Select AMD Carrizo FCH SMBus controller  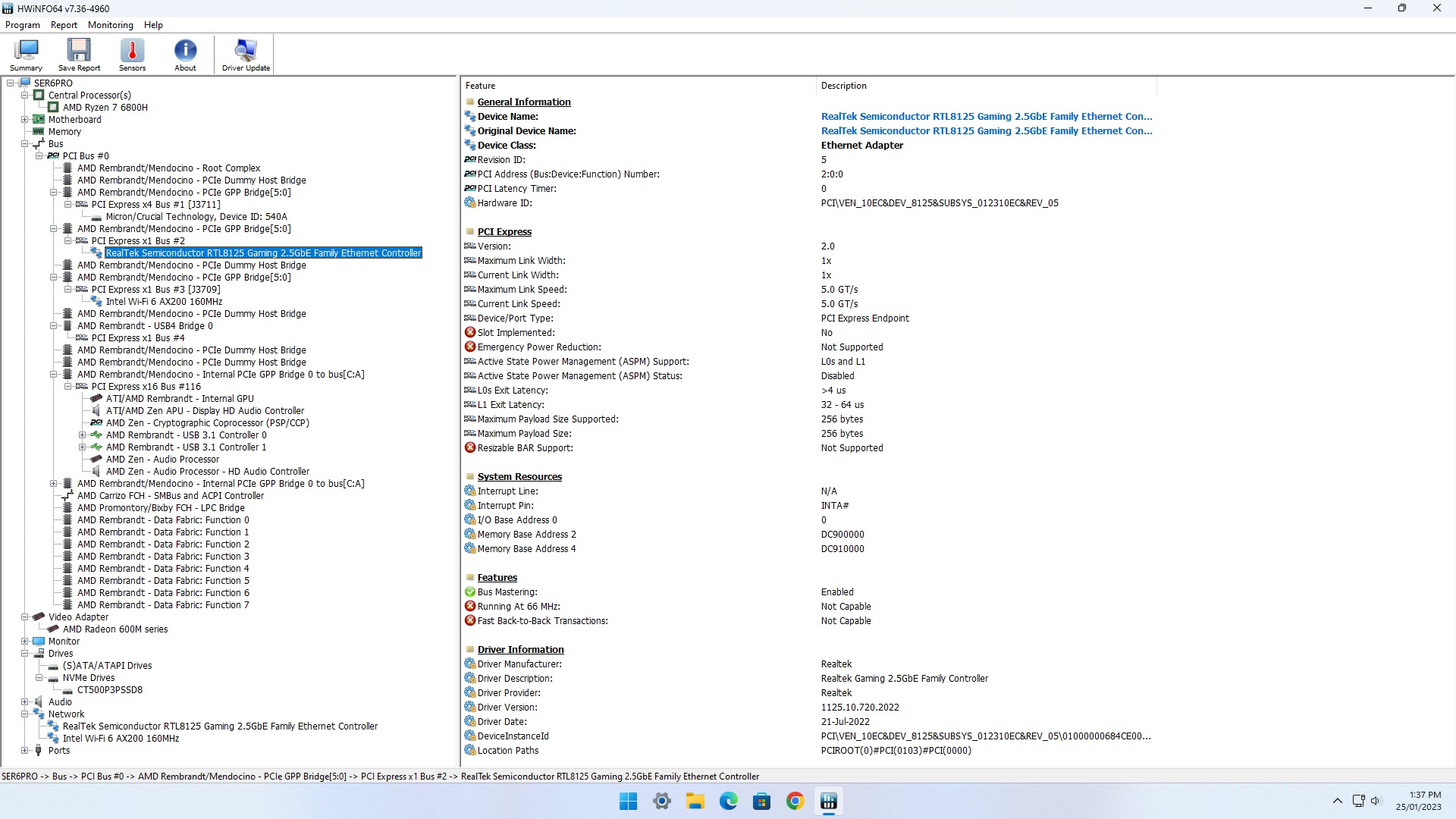171,496
